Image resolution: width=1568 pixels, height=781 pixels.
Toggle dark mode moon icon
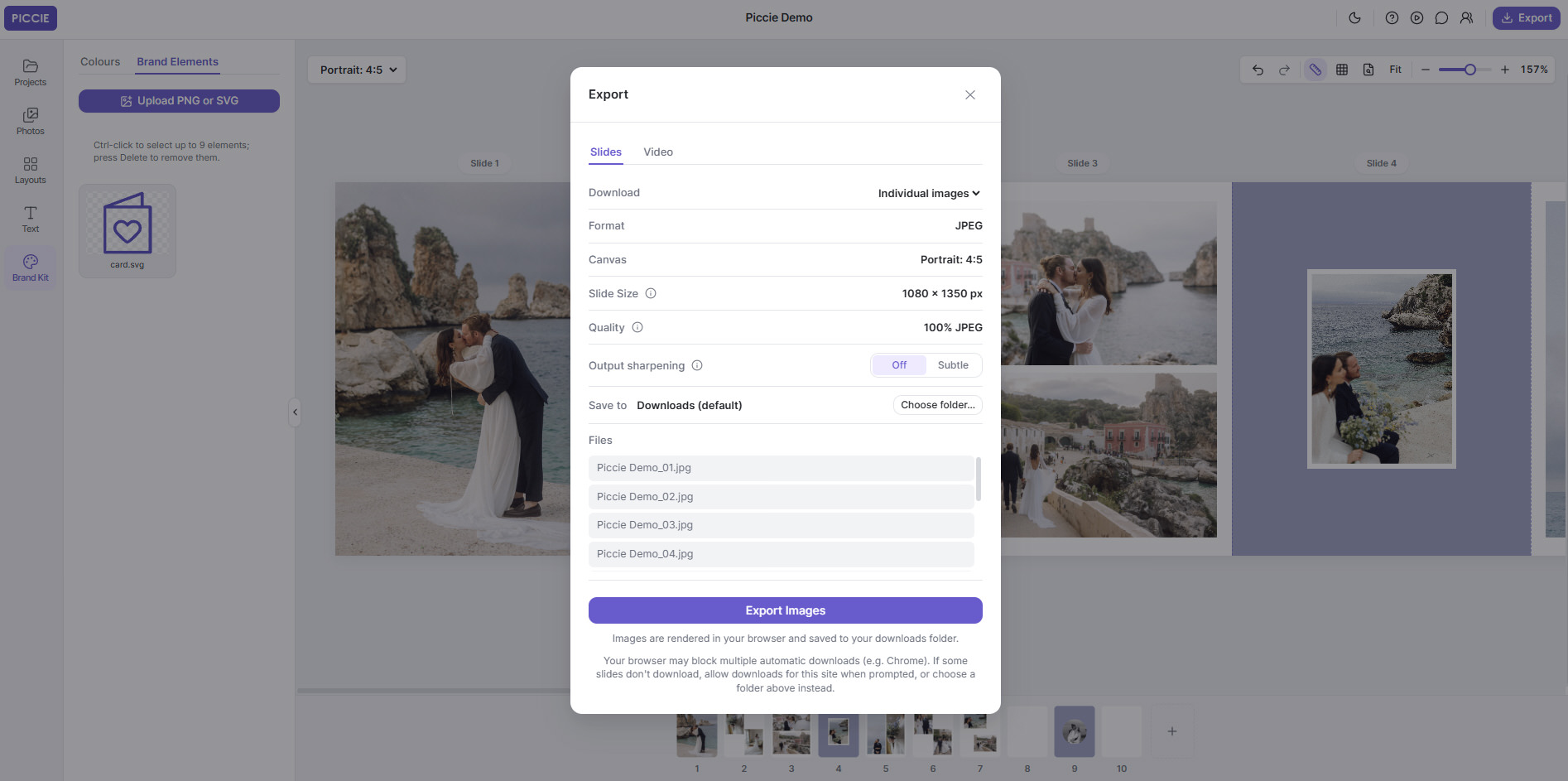[x=1354, y=17]
